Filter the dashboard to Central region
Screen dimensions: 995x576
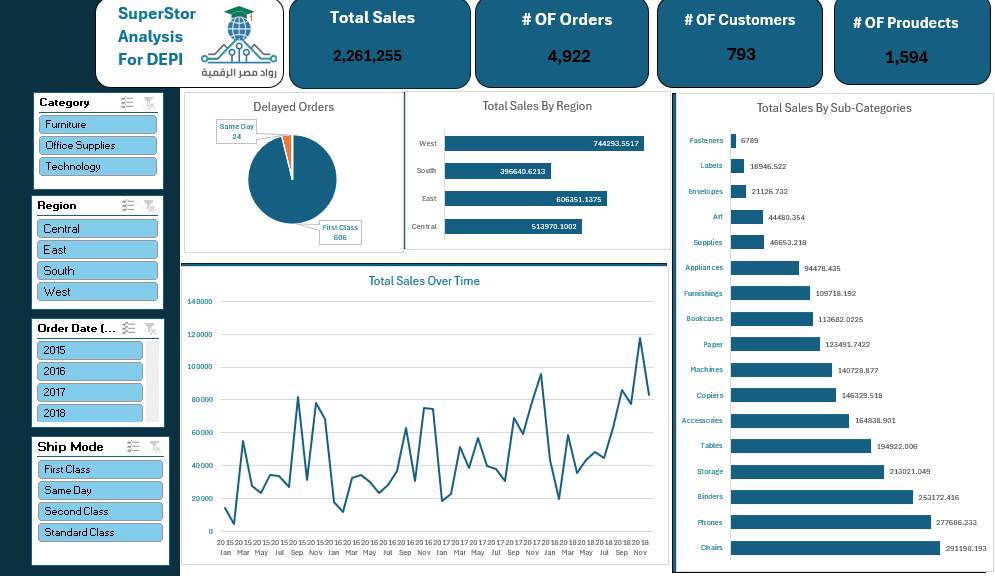(98, 228)
